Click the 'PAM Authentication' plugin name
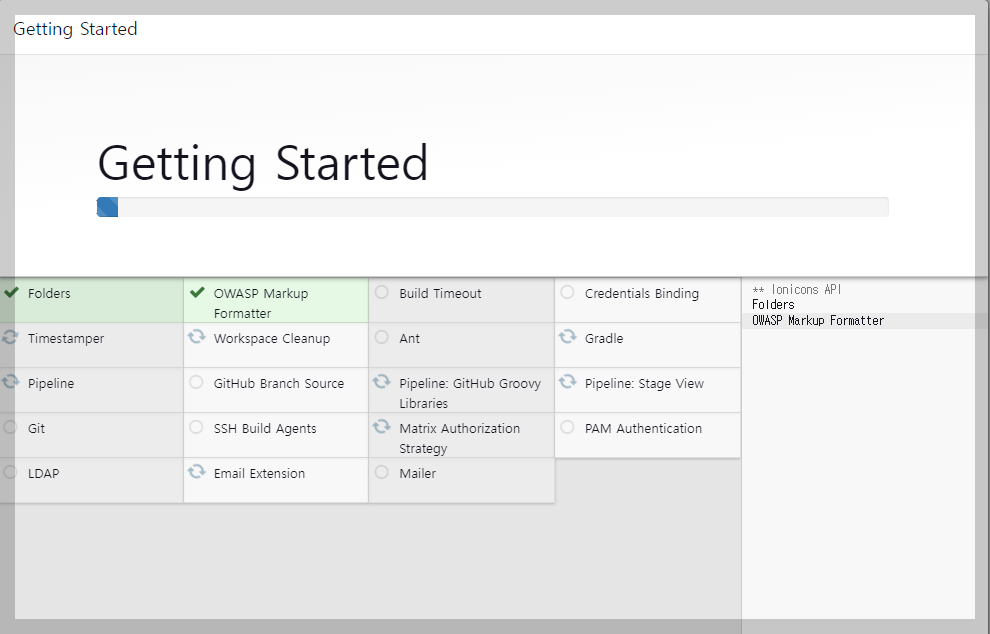Image resolution: width=990 pixels, height=634 pixels. click(x=643, y=428)
